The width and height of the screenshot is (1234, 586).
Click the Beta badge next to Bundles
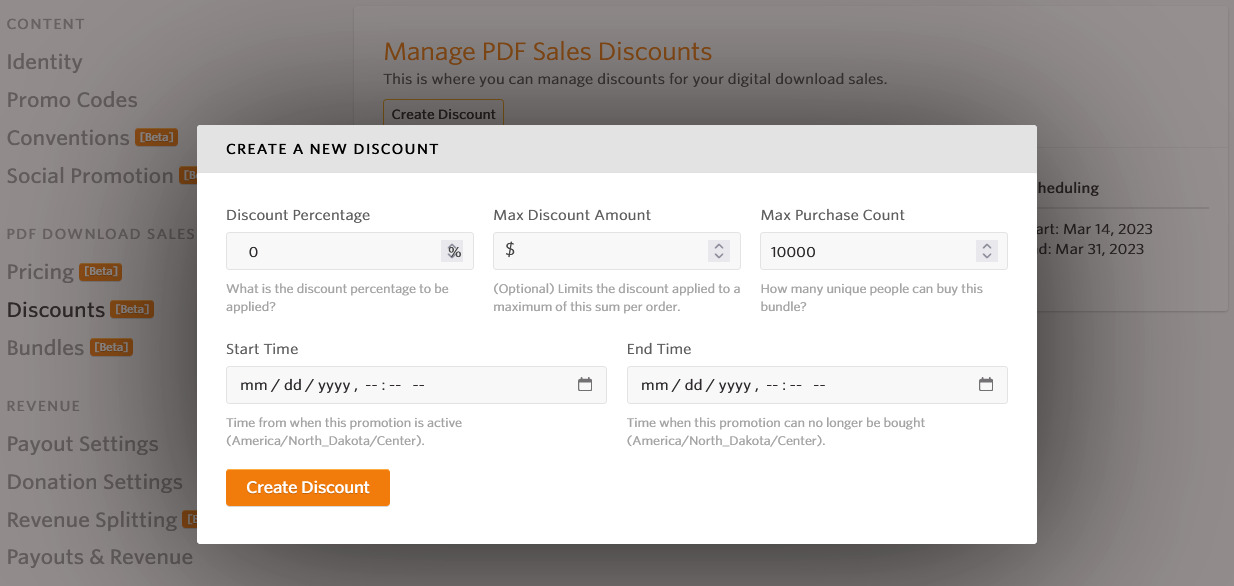pos(111,348)
